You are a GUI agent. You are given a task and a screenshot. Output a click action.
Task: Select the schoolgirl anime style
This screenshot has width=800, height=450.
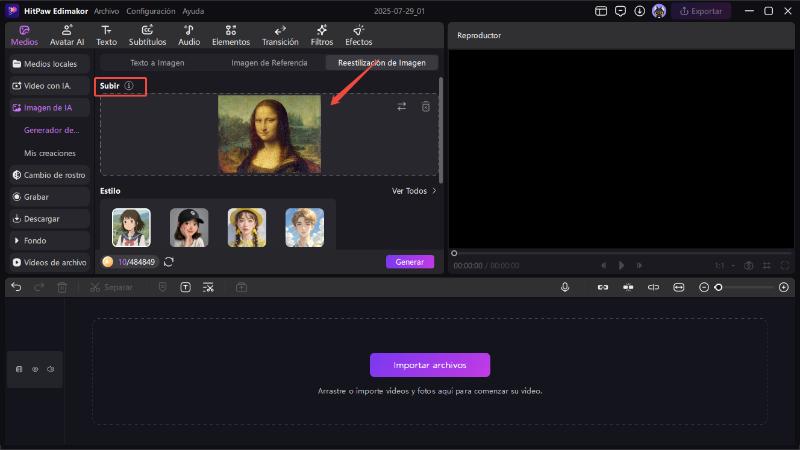(x=131, y=228)
